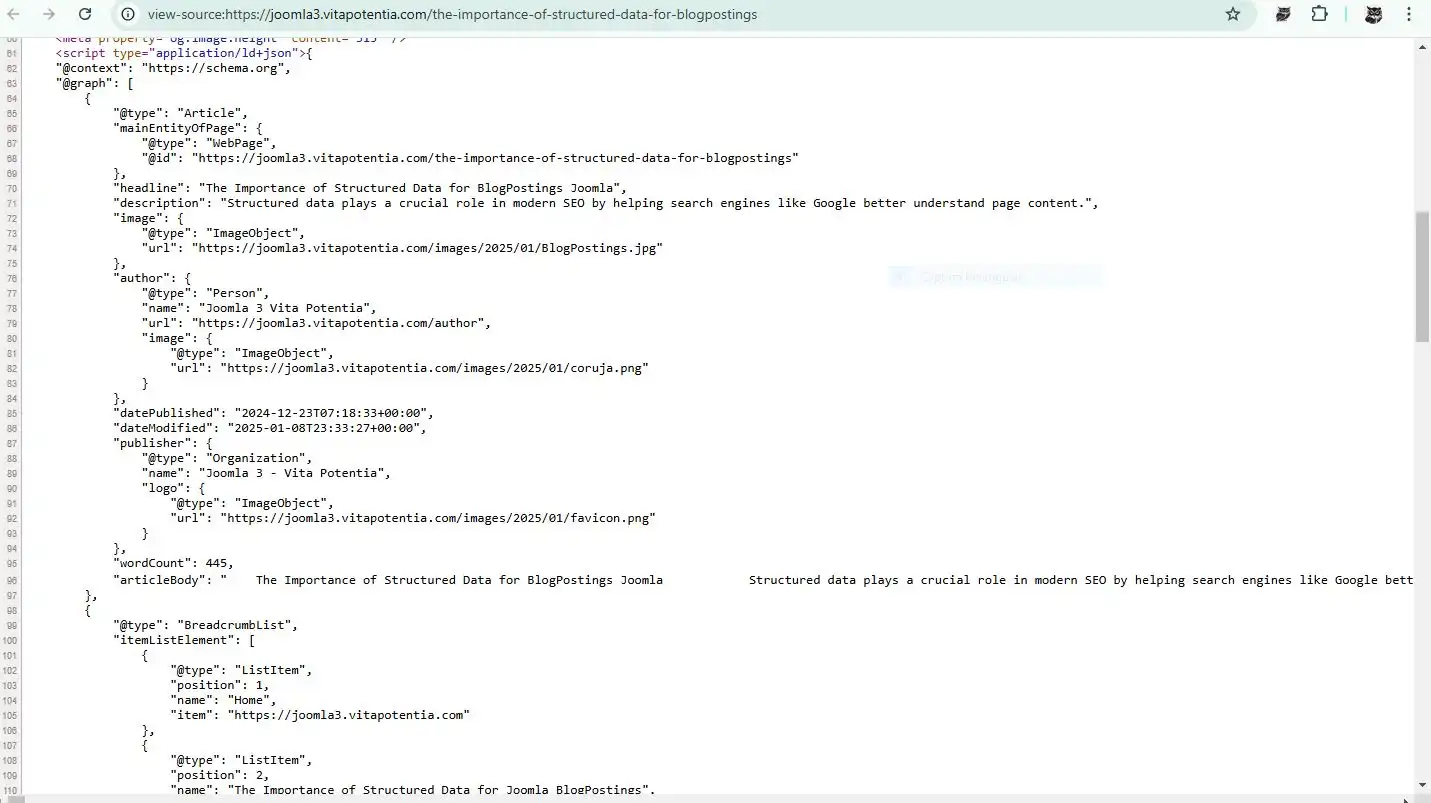The height and width of the screenshot is (803, 1431).
Task: Click the "name": "Home" line
Action: coord(224,700)
